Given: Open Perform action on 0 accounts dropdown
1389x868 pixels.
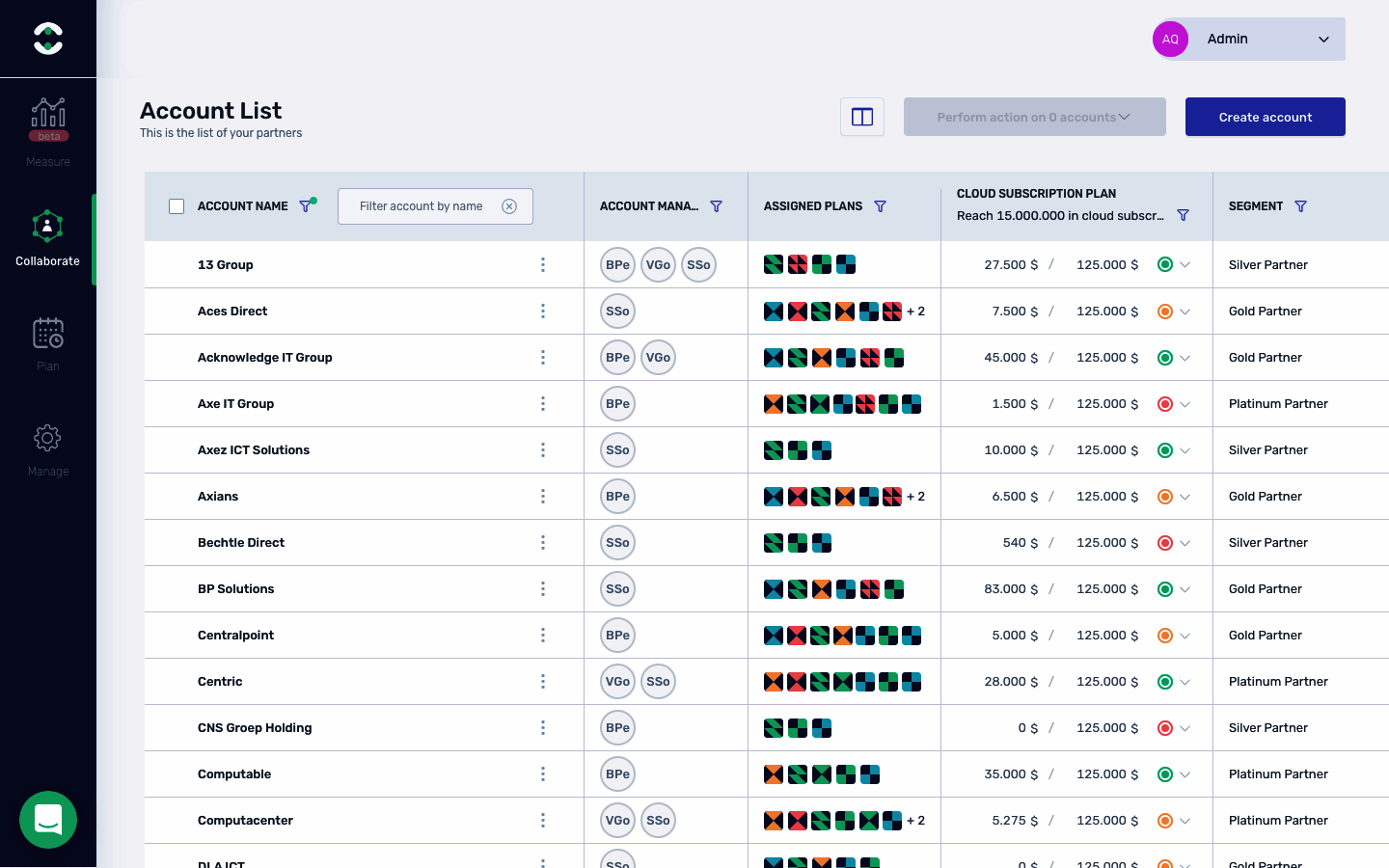Looking at the screenshot, I should [x=1034, y=118].
